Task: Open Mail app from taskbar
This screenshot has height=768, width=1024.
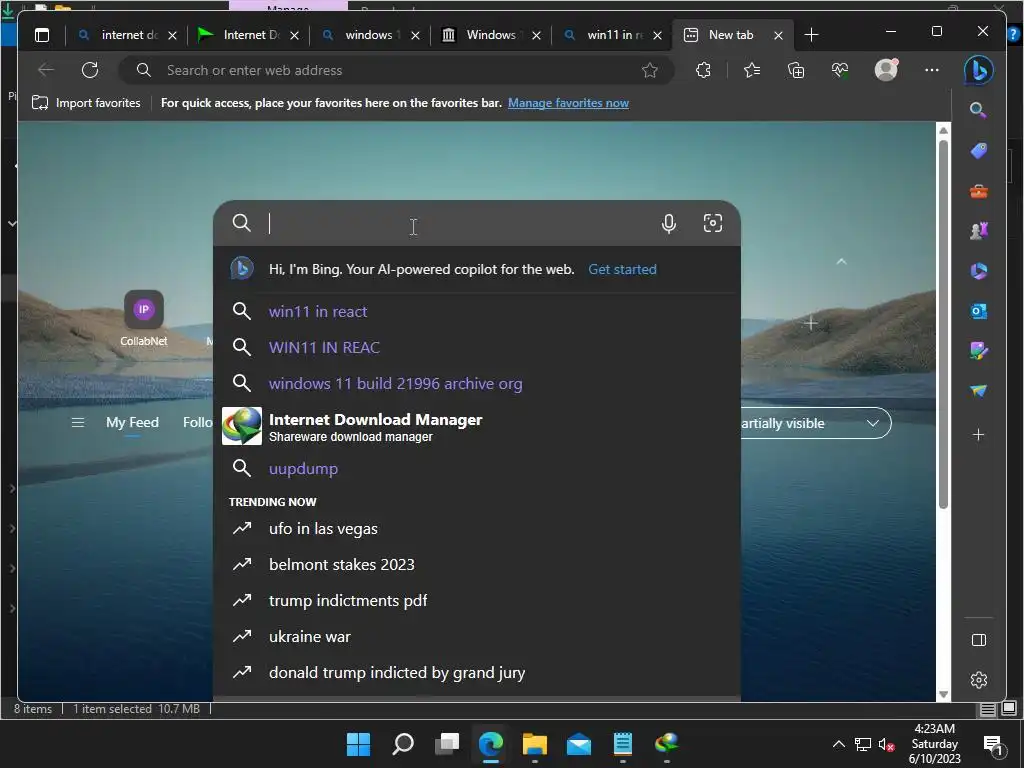Action: pos(579,744)
